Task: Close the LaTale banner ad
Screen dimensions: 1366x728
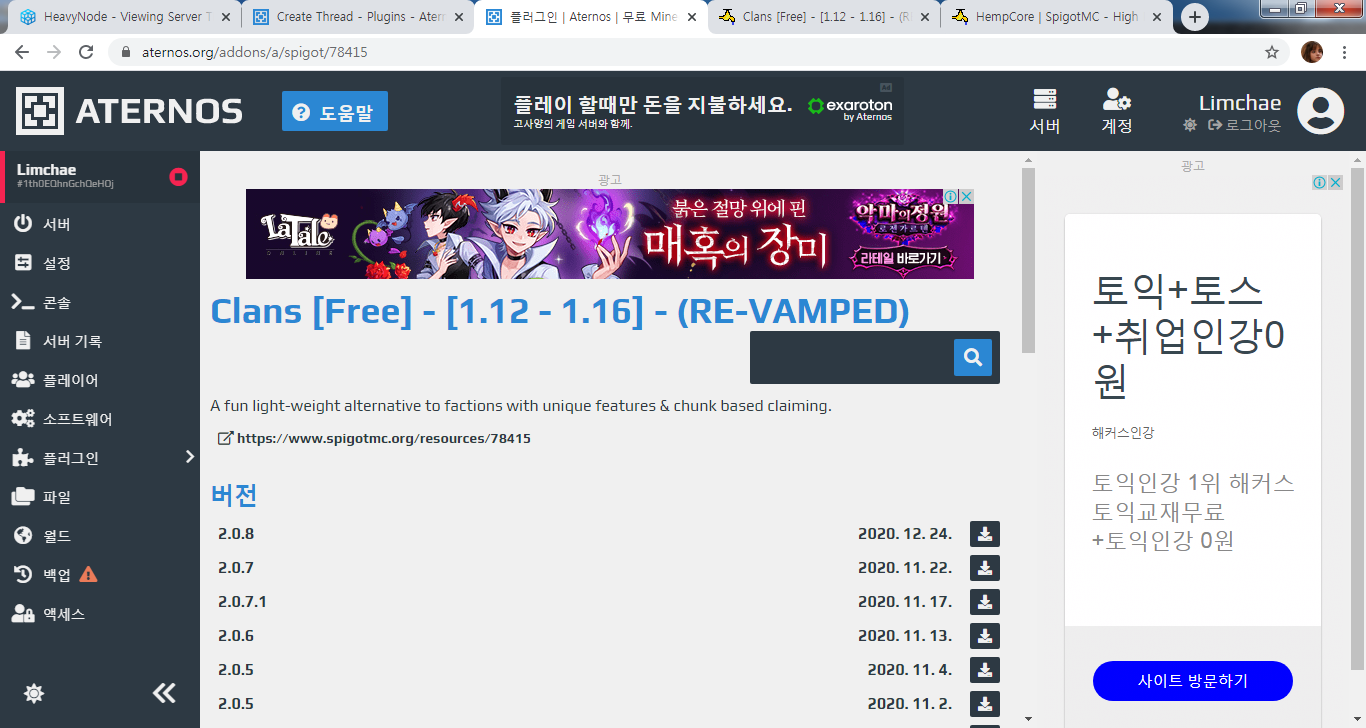Action: pyautogui.click(x=966, y=197)
